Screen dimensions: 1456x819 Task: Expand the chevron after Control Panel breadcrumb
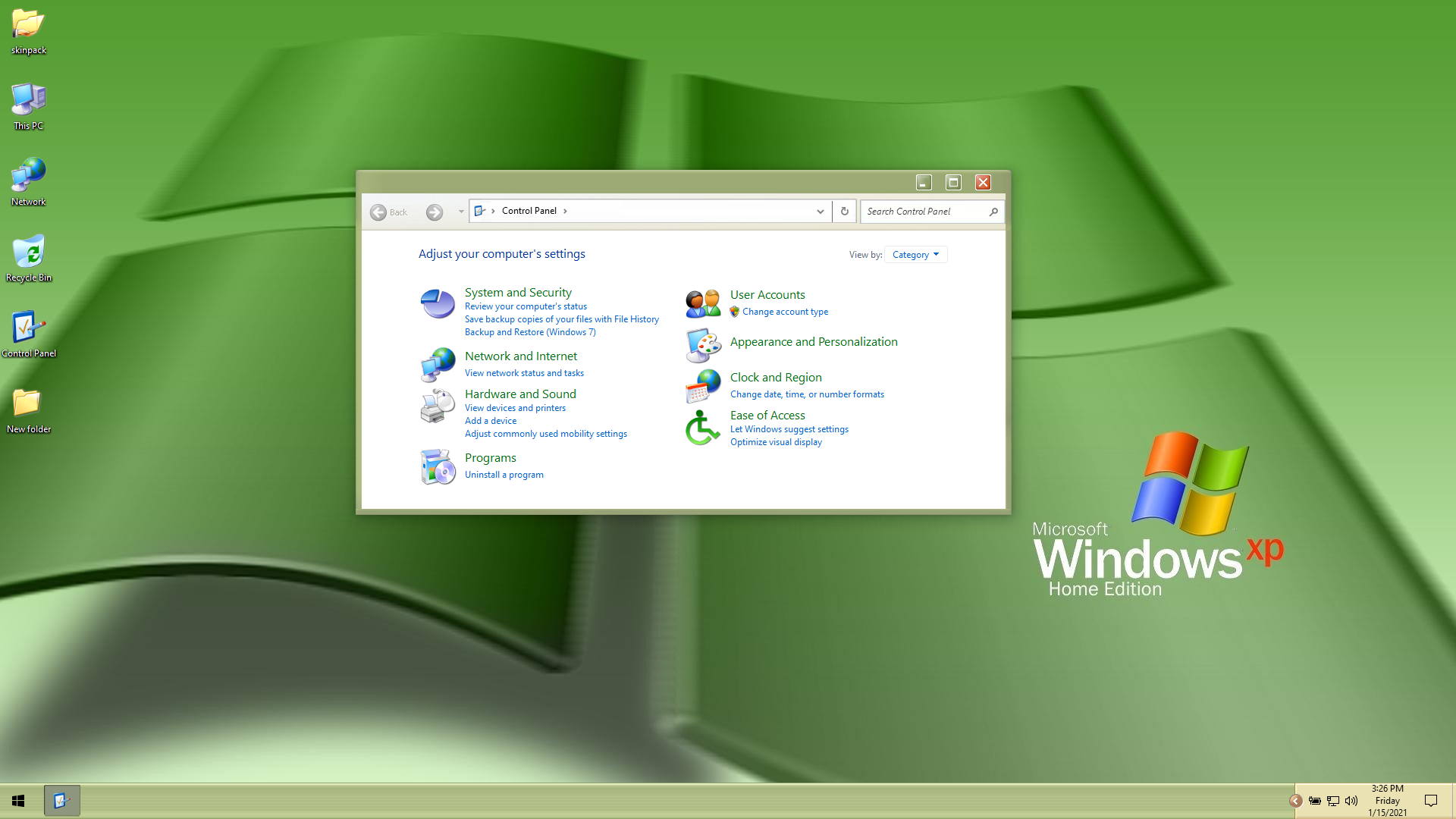565,212
